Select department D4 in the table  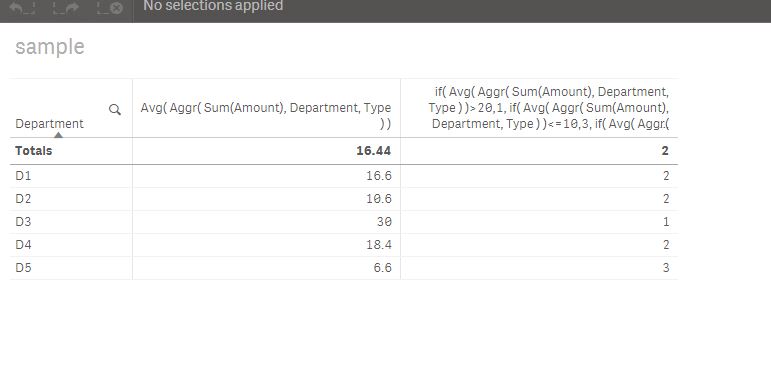(23, 245)
